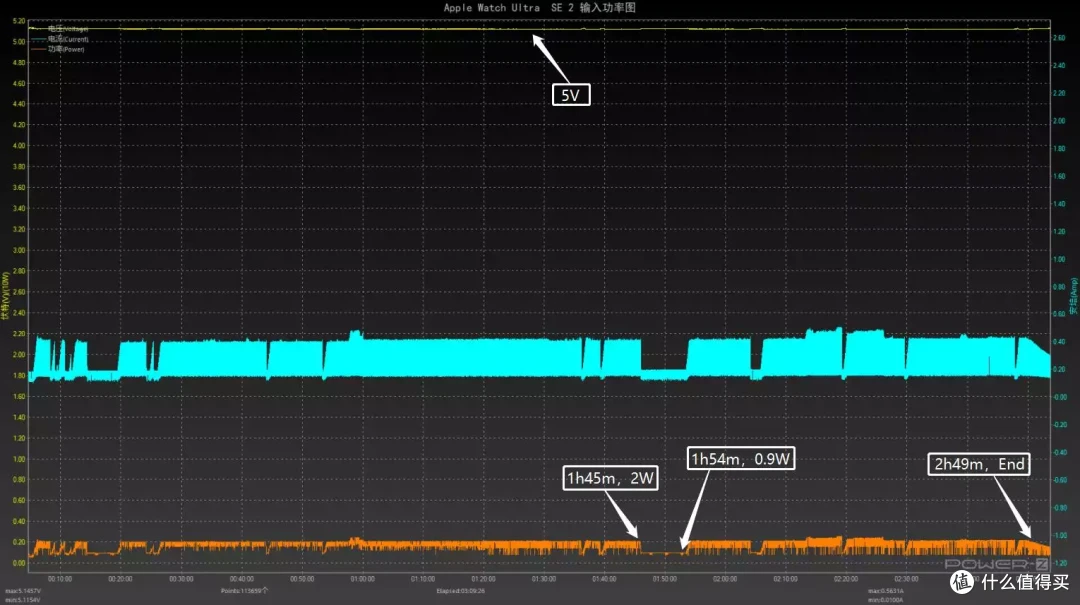Click the 功率 (Power) legend entry
The width and height of the screenshot is (1080, 605).
point(58,49)
